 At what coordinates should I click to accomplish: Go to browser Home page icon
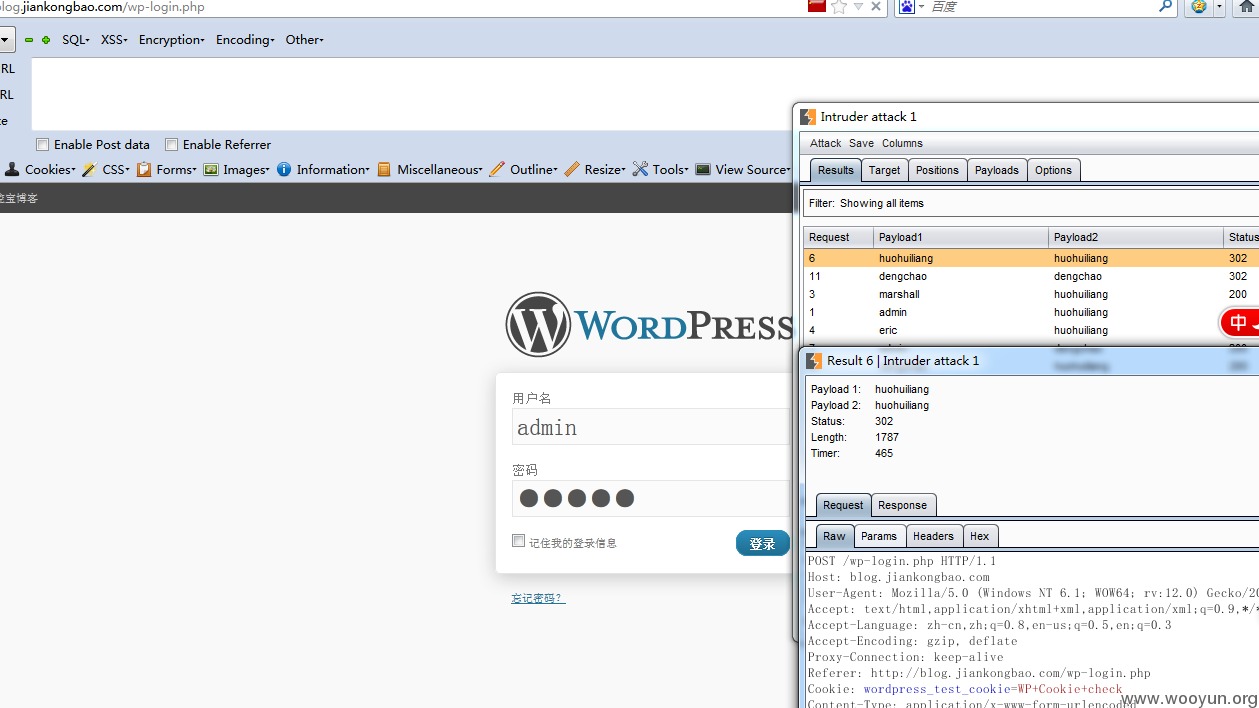[1247, 6]
